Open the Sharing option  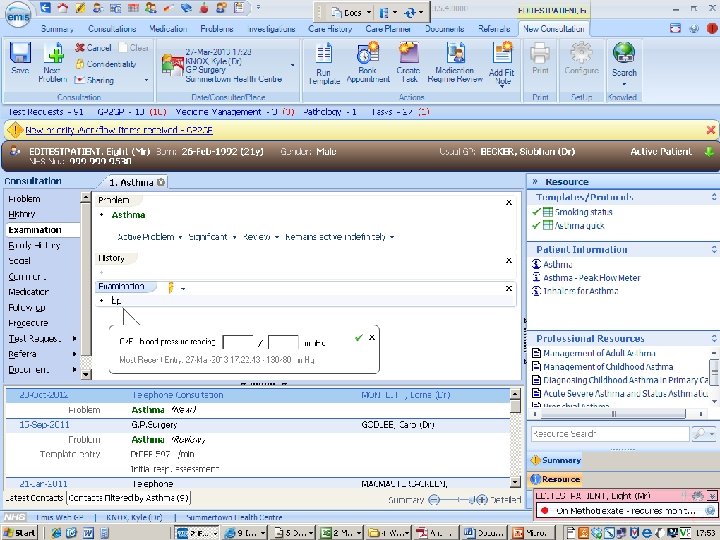(x=94, y=80)
